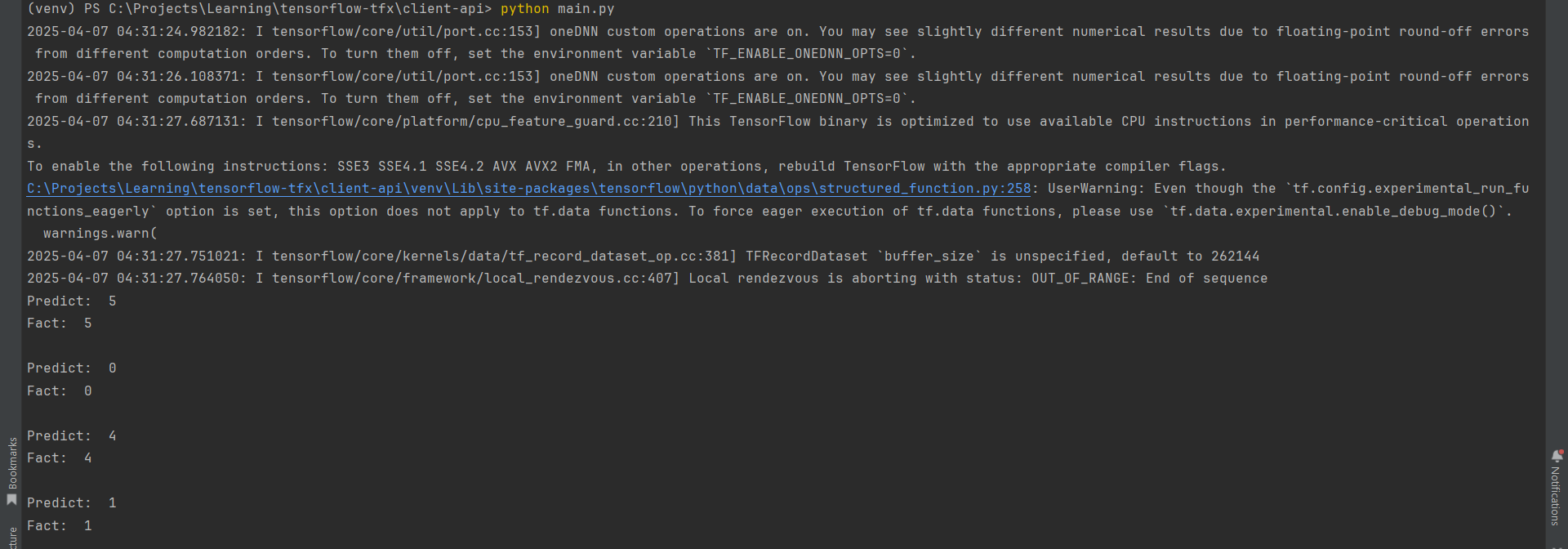Click 'TFRecordDataset' in the buffer_size log line
The height and width of the screenshot is (549, 1568).
click(806, 257)
